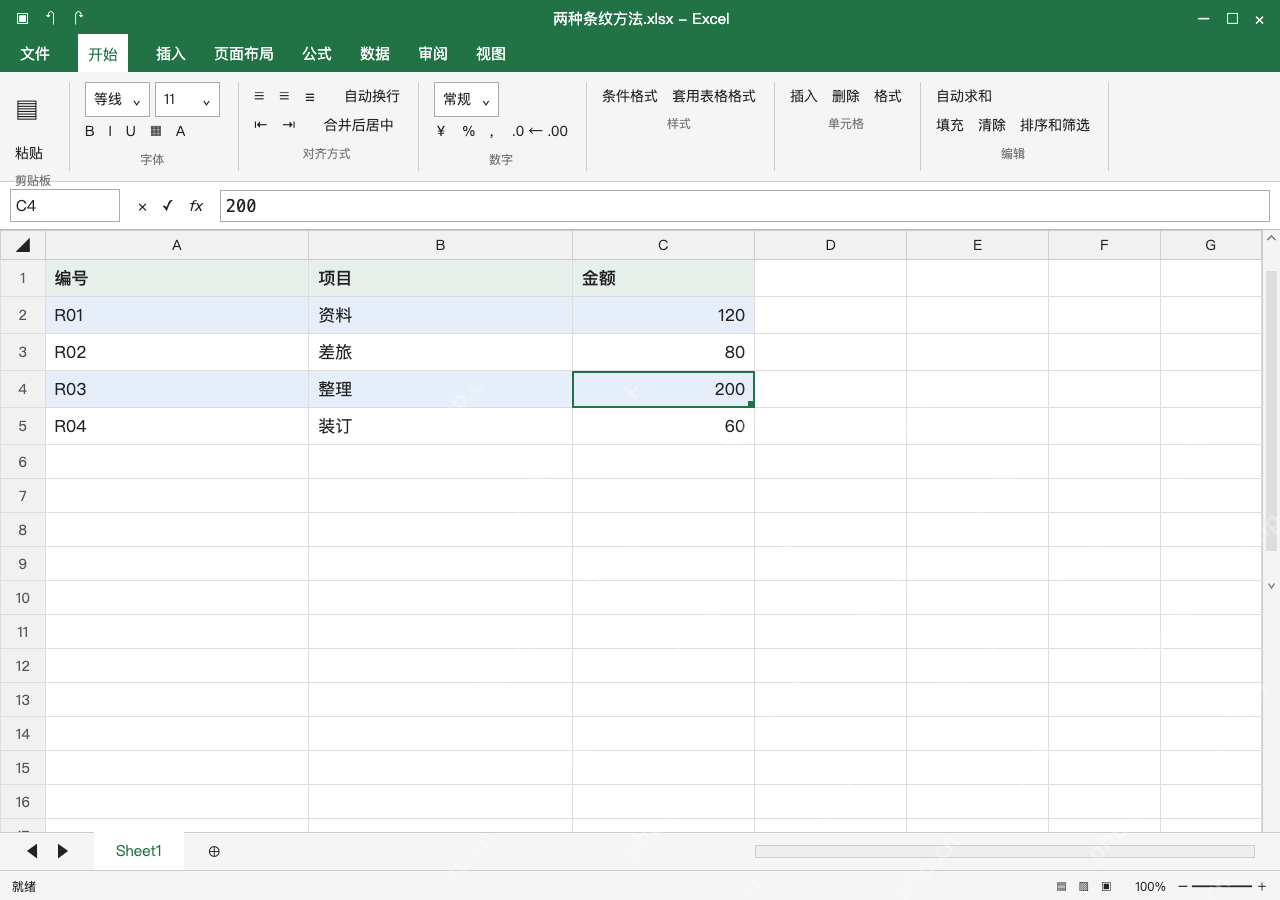The image size is (1280, 900).
Task: Go to previous sheet tab arrow
Action: coord(32,851)
